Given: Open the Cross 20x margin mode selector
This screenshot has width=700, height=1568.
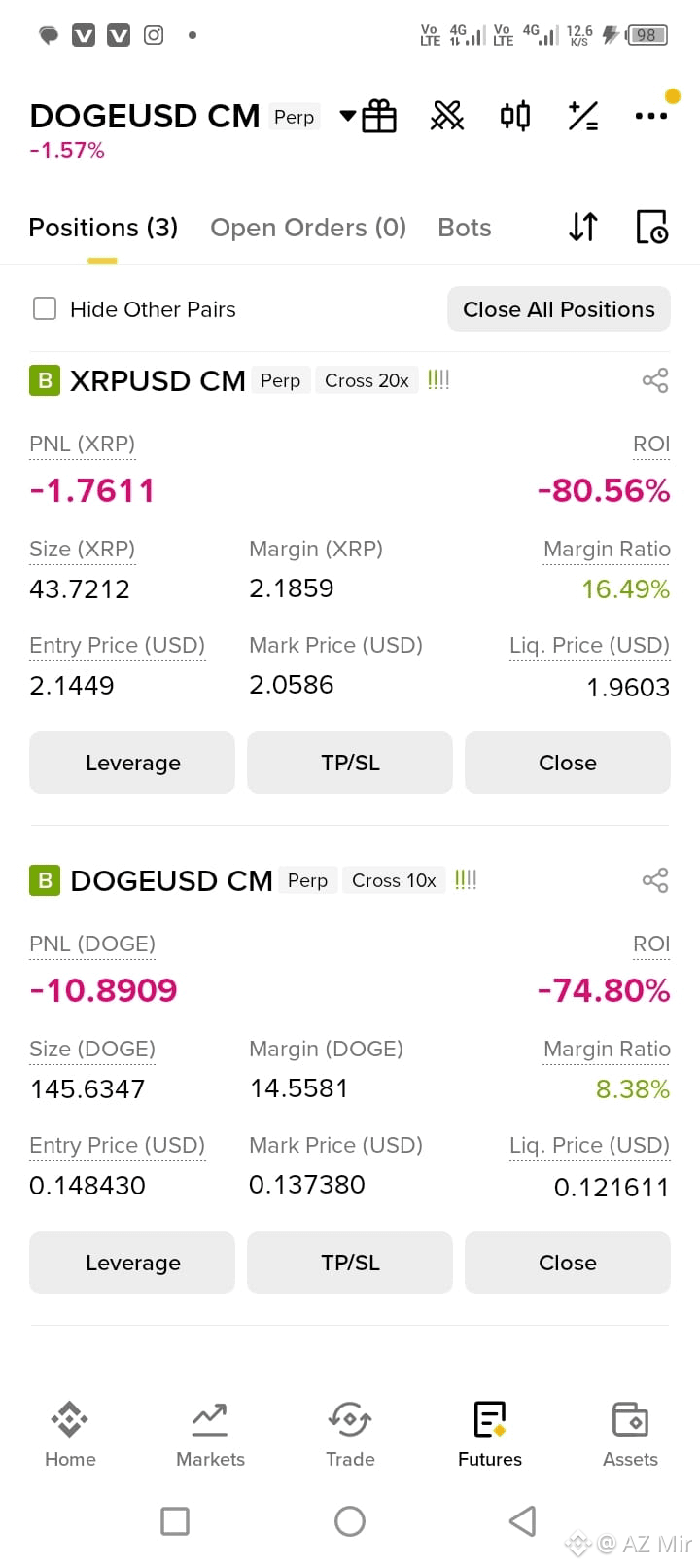Looking at the screenshot, I should pos(367,380).
